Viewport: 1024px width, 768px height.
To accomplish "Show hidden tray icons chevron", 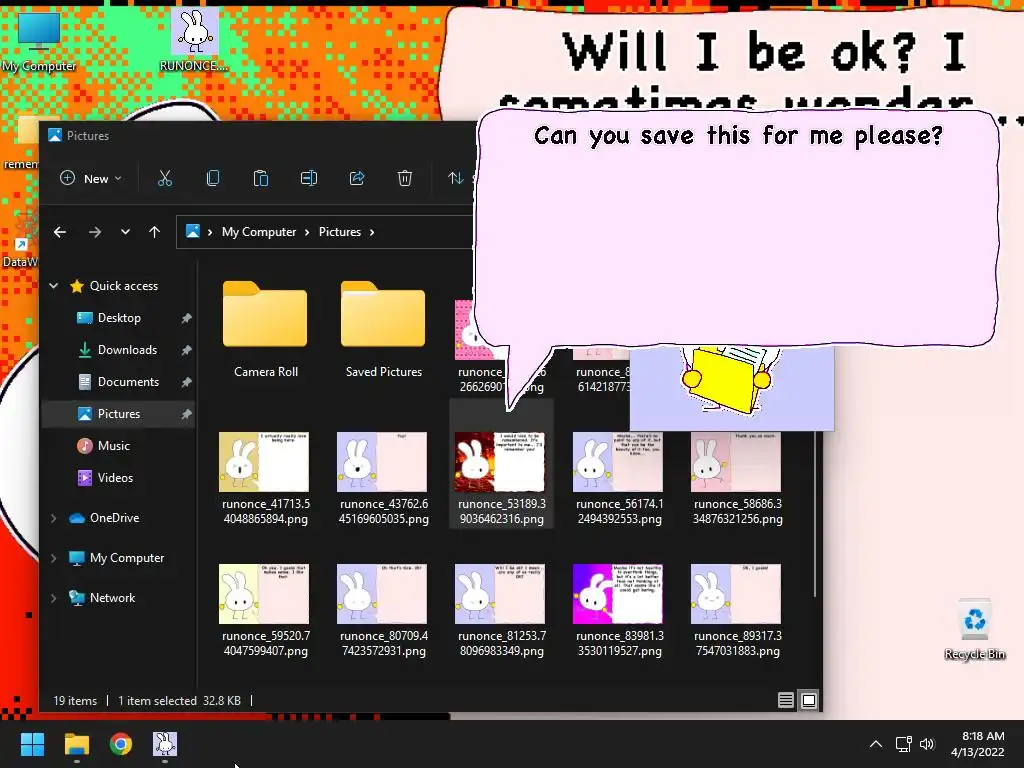I will 876,744.
